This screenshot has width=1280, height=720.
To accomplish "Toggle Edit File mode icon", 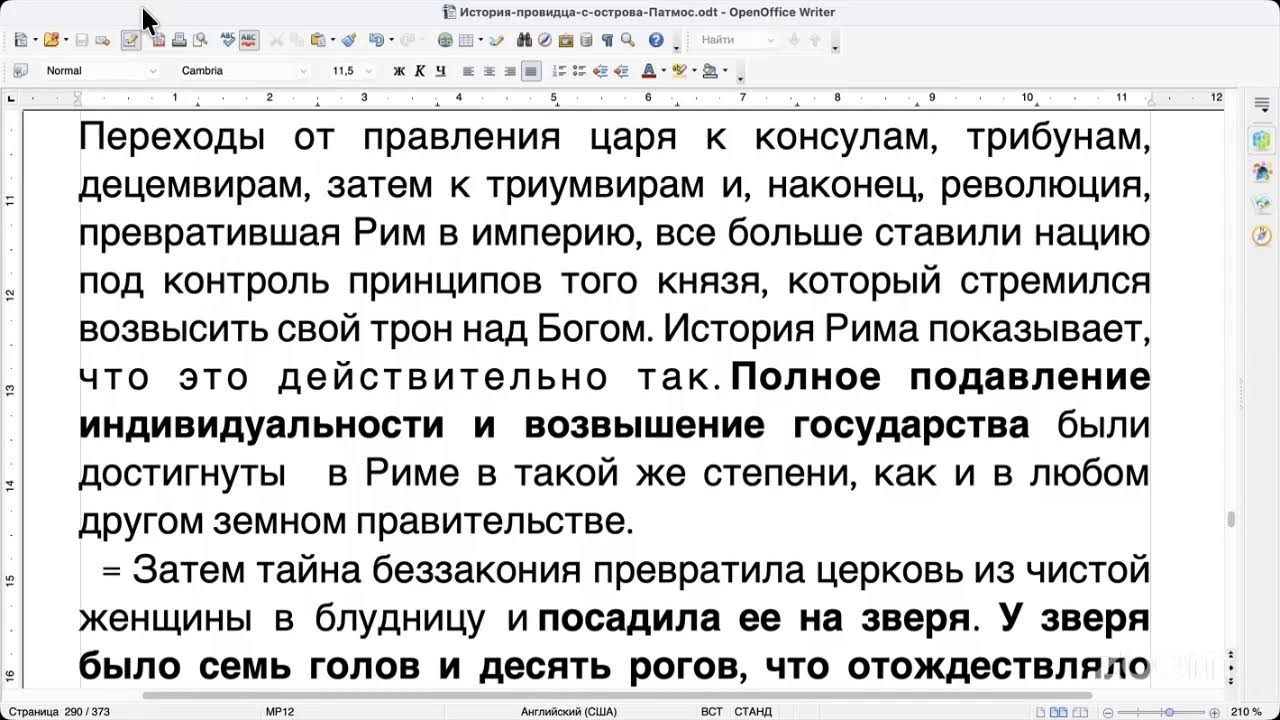I will tap(130, 40).
